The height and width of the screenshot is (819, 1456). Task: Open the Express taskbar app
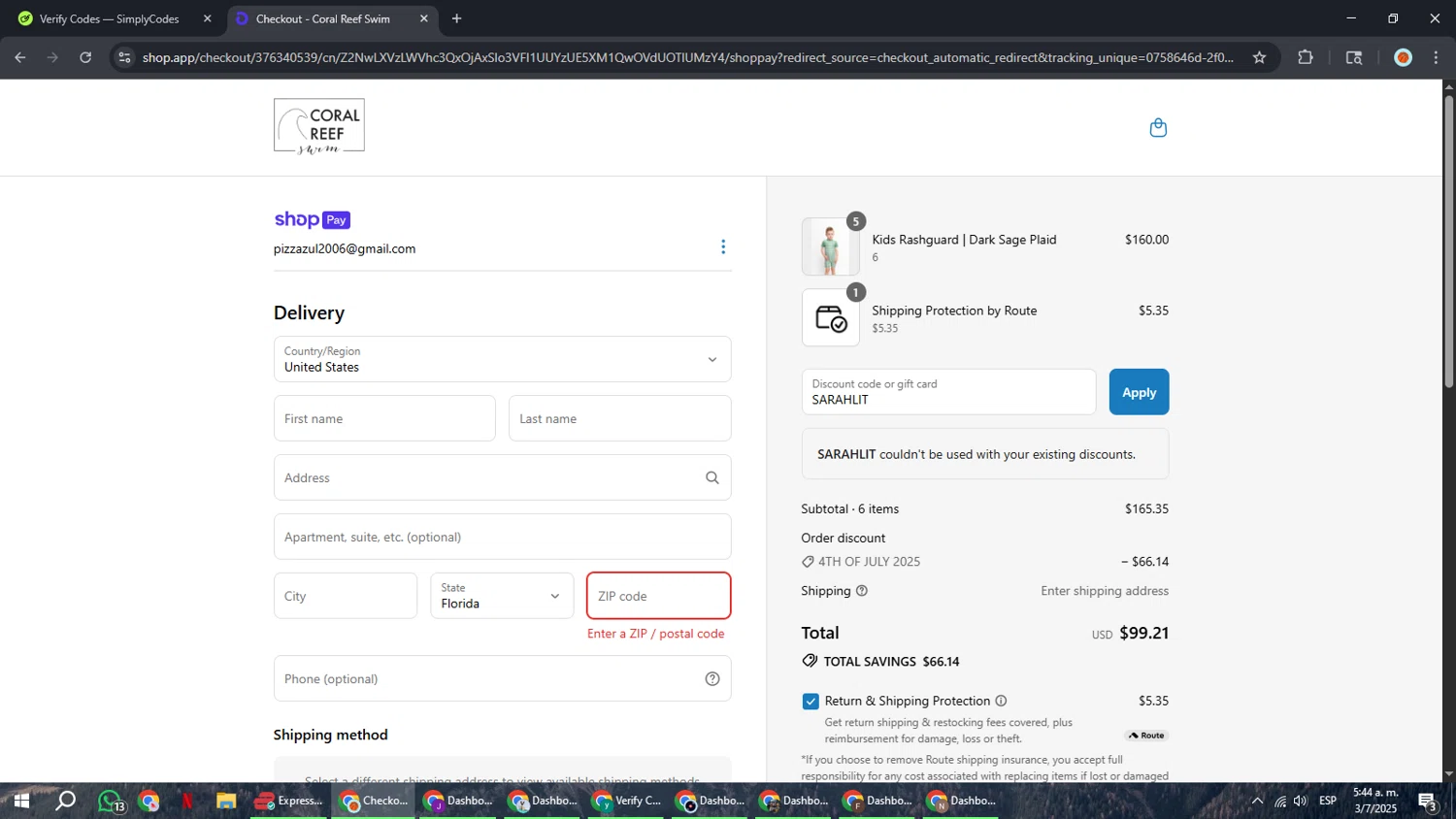pyautogui.click(x=289, y=801)
